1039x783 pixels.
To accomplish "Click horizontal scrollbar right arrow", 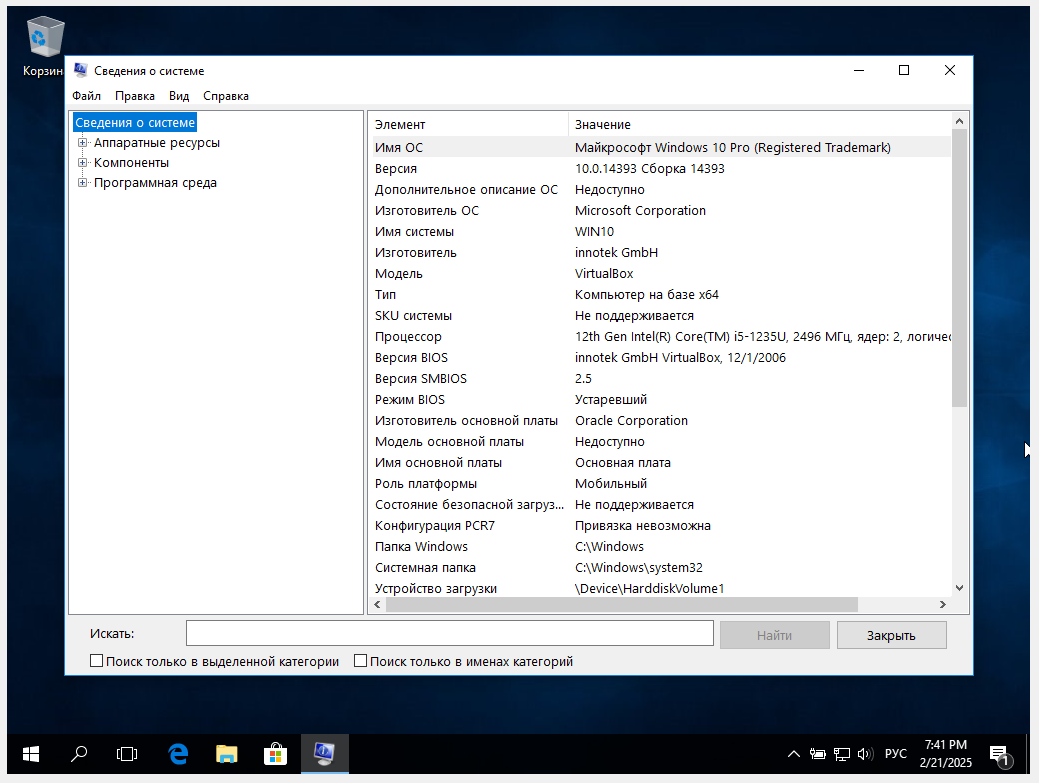I will click(942, 604).
